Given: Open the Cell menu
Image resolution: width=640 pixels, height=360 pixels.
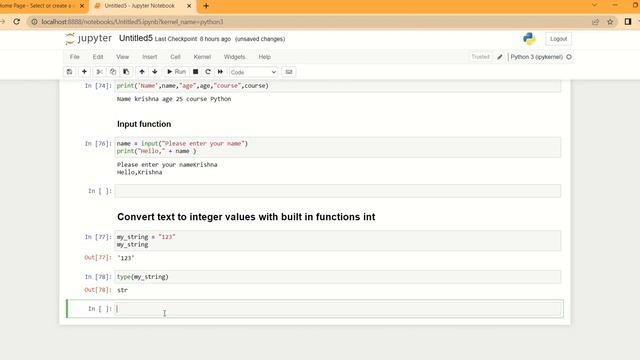Looking at the screenshot, I should point(176,57).
